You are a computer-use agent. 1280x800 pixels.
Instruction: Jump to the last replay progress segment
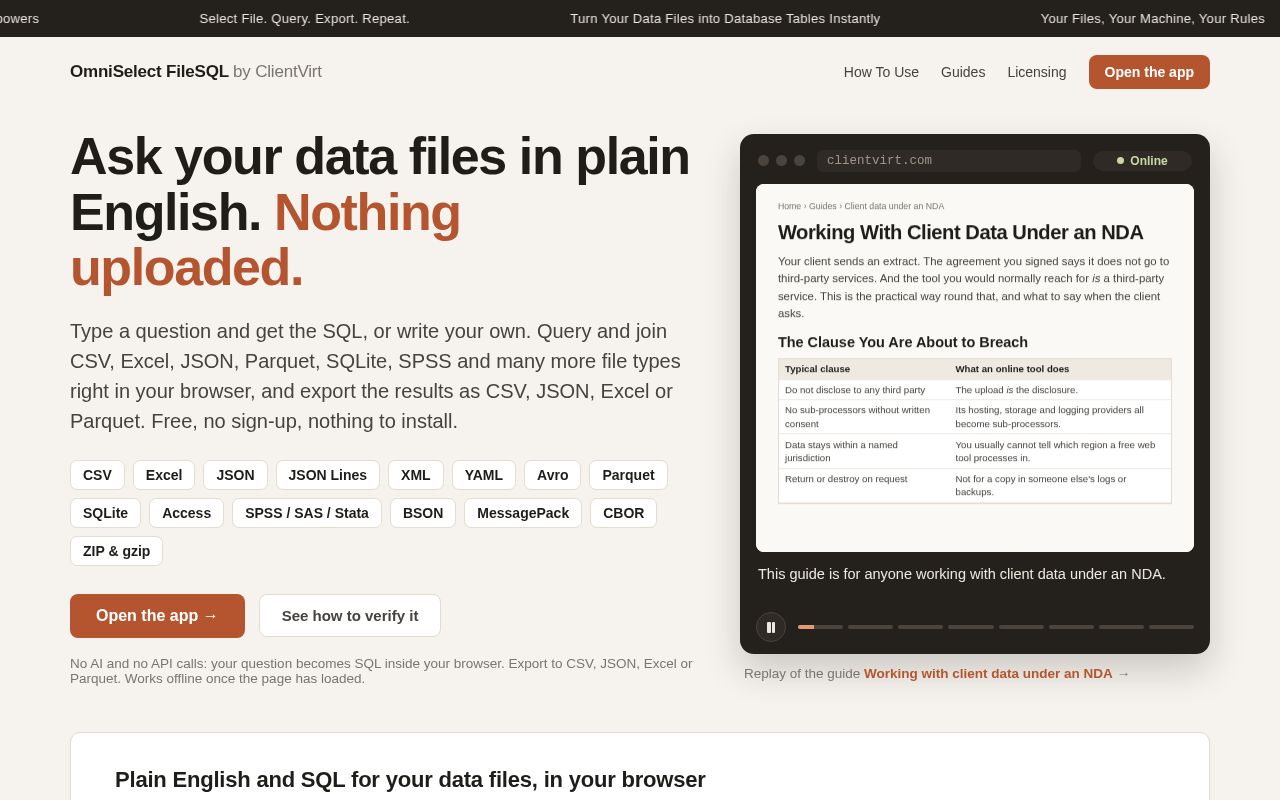[x=1171, y=627]
